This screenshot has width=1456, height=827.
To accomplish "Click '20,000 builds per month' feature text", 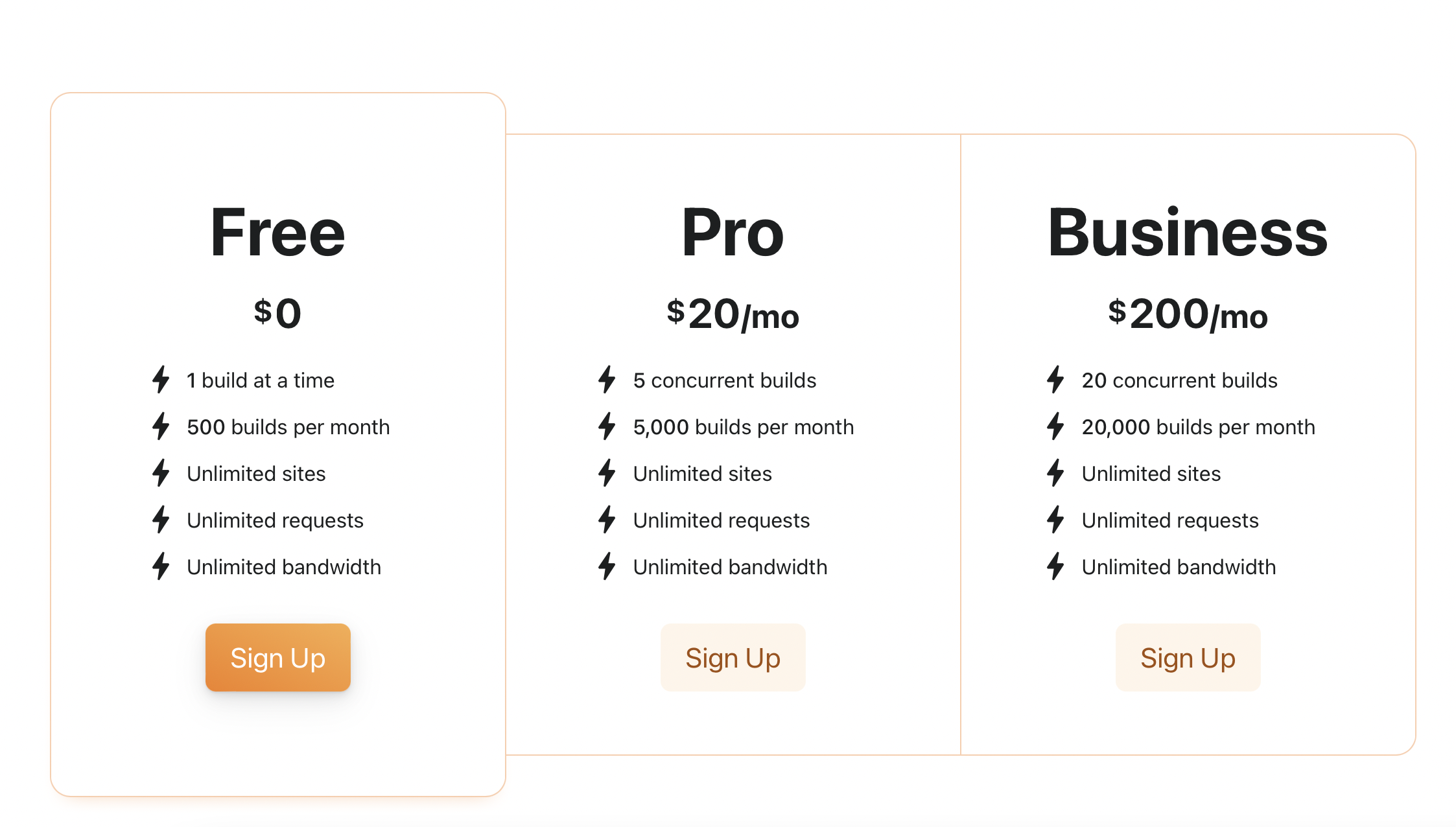I will coord(1198,427).
